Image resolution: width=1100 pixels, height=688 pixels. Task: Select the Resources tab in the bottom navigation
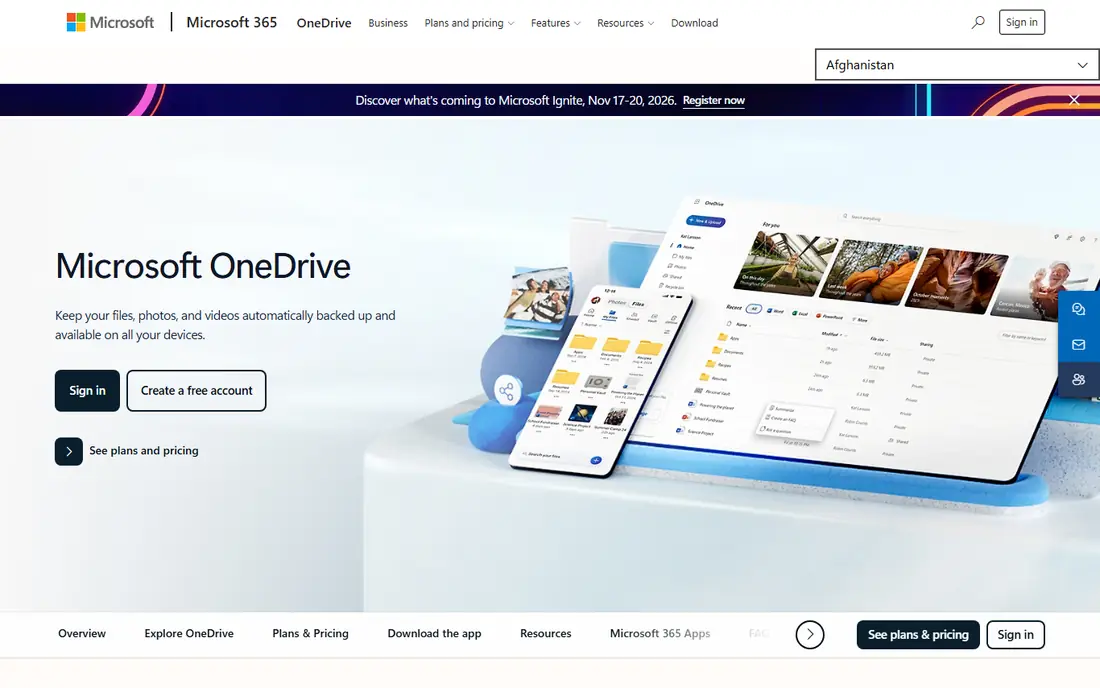pyautogui.click(x=546, y=633)
